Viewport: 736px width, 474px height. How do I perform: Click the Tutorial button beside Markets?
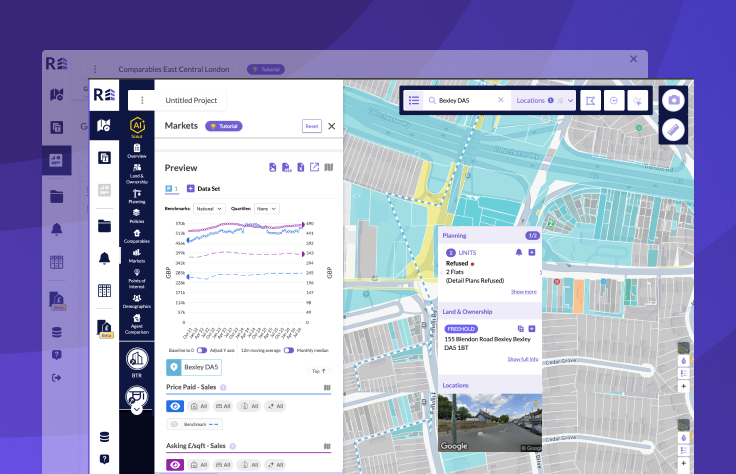tap(224, 126)
